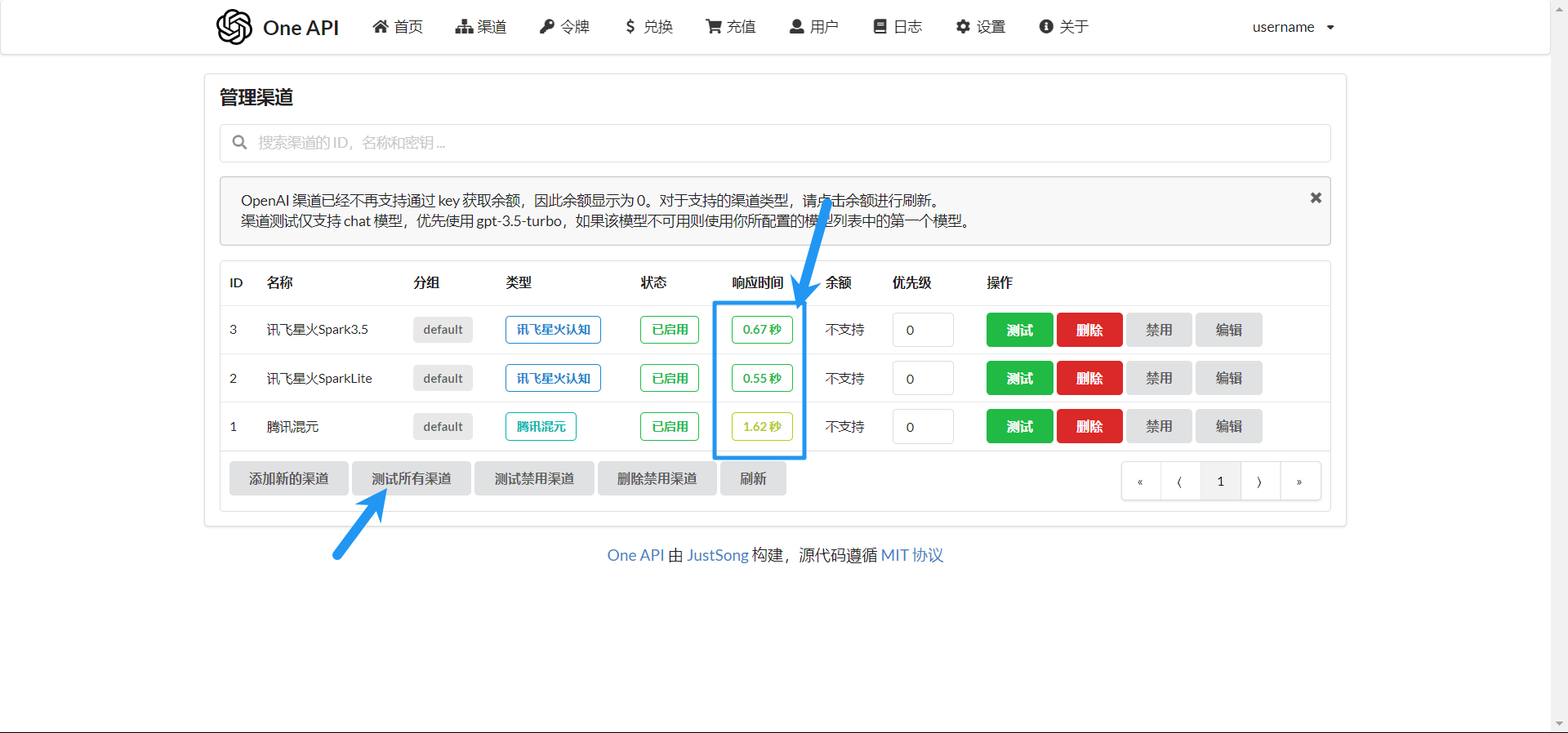This screenshot has height=733, width=1568.
Task: Dismiss the OpenAI notice banner
Action: (x=1316, y=198)
